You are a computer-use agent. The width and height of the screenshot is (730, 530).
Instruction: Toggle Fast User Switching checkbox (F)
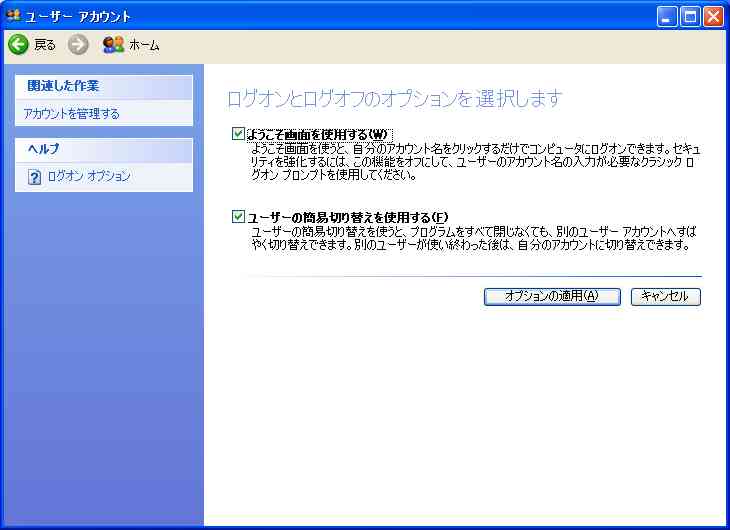click(x=238, y=217)
